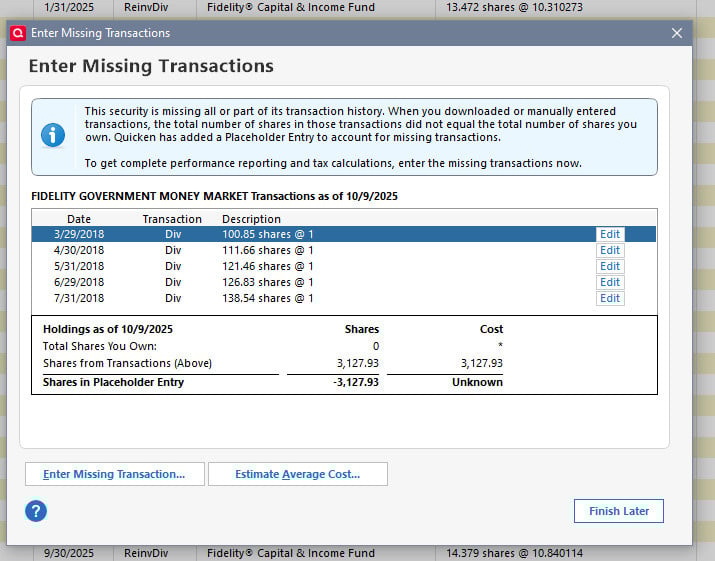The image size is (715, 561).
Task: Click the Total Shares You Own label
Action: pyautogui.click(x=100, y=346)
